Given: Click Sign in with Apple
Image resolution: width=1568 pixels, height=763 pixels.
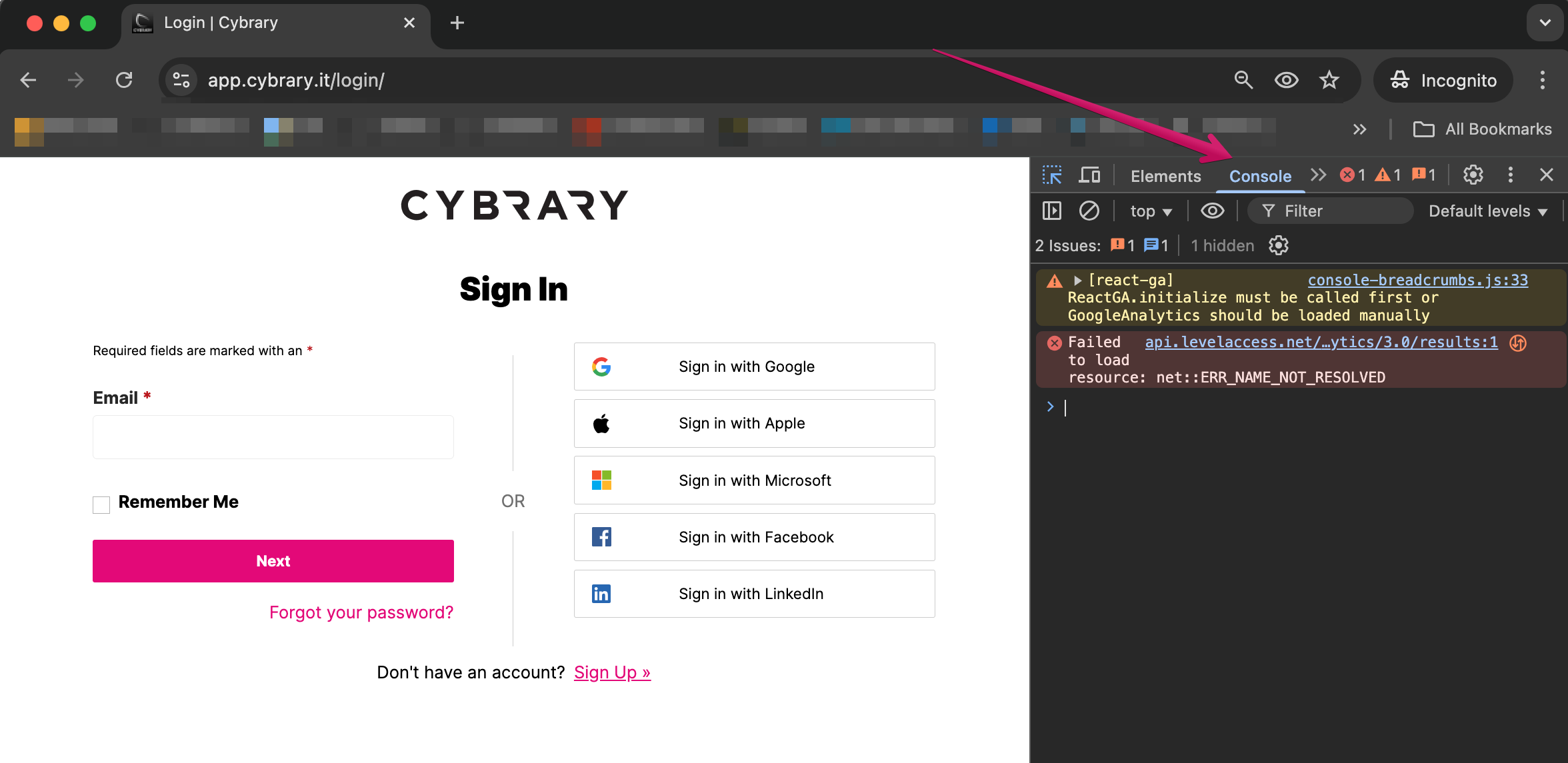Looking at the screenshot, I should (x=754, y=423).
